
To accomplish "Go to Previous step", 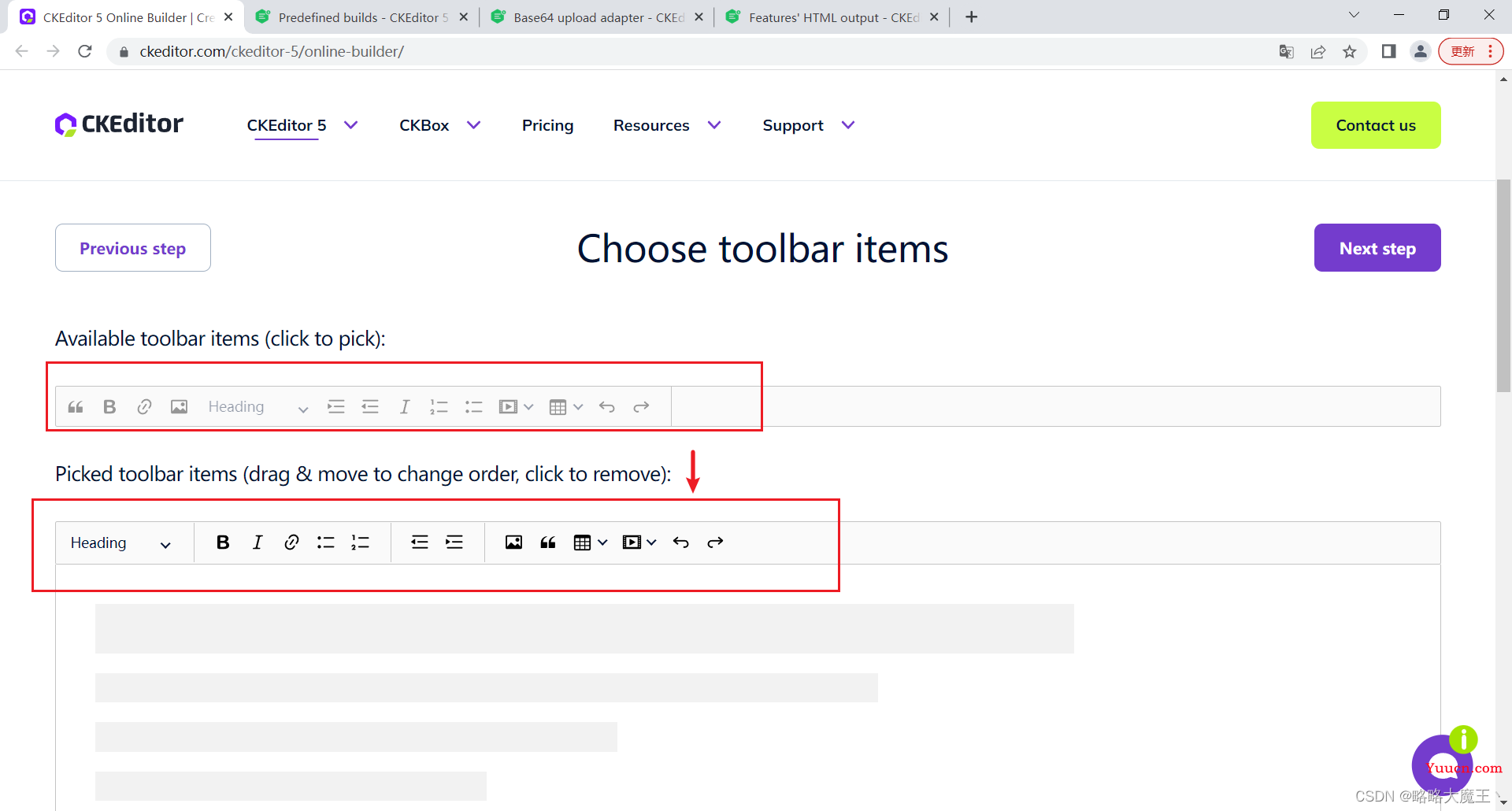I will point(133,248).
